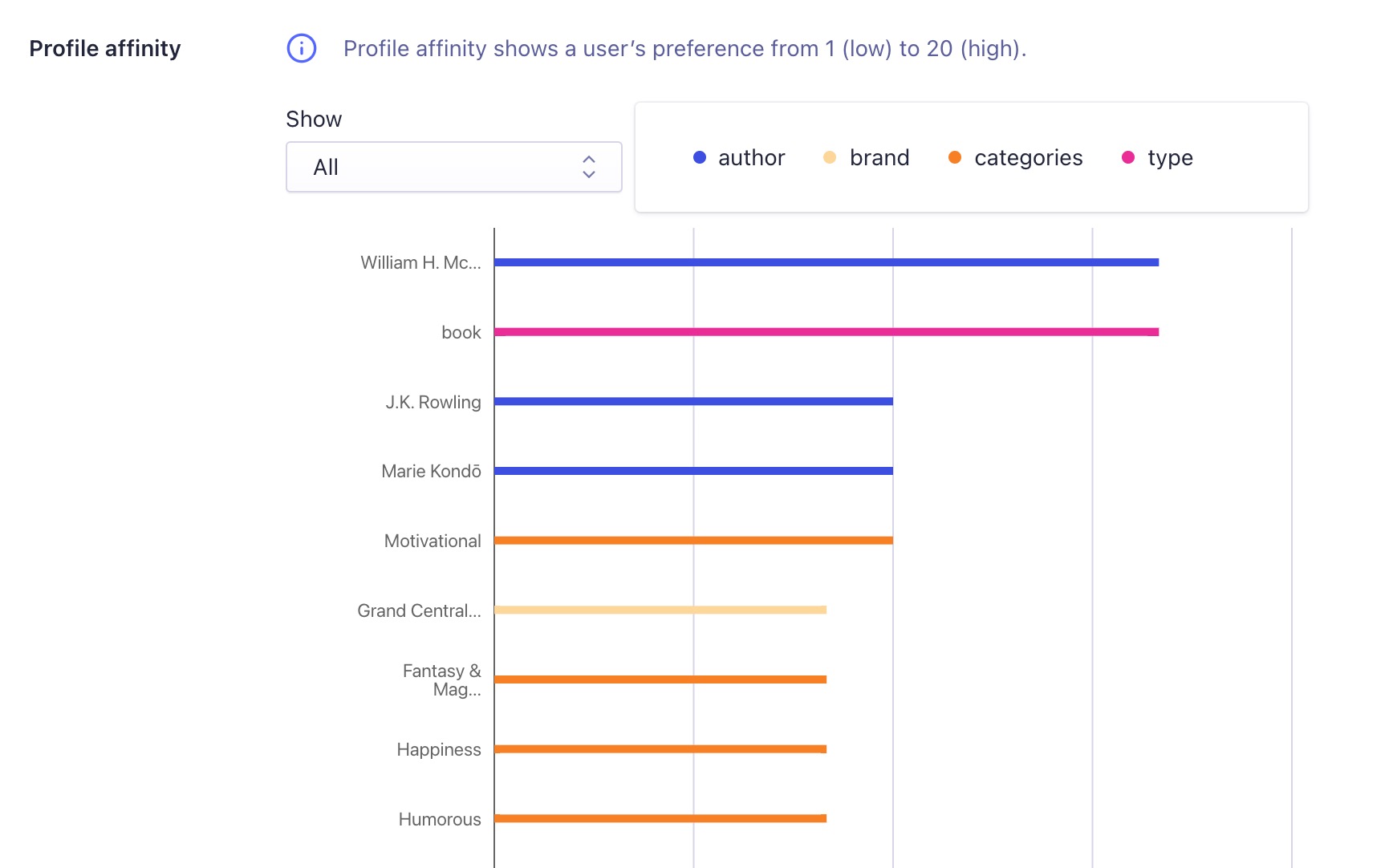Click the Fantasy & Mag... axis label

click(x=442, y=680)
